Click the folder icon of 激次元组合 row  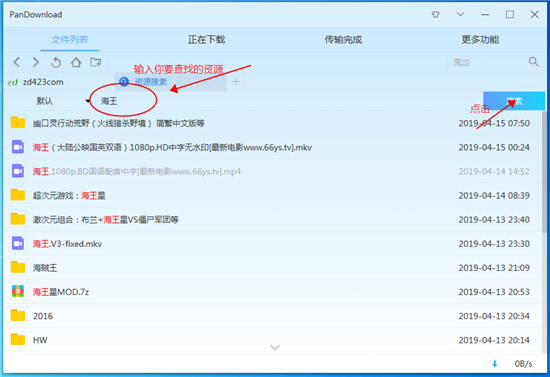click(18, 219)
